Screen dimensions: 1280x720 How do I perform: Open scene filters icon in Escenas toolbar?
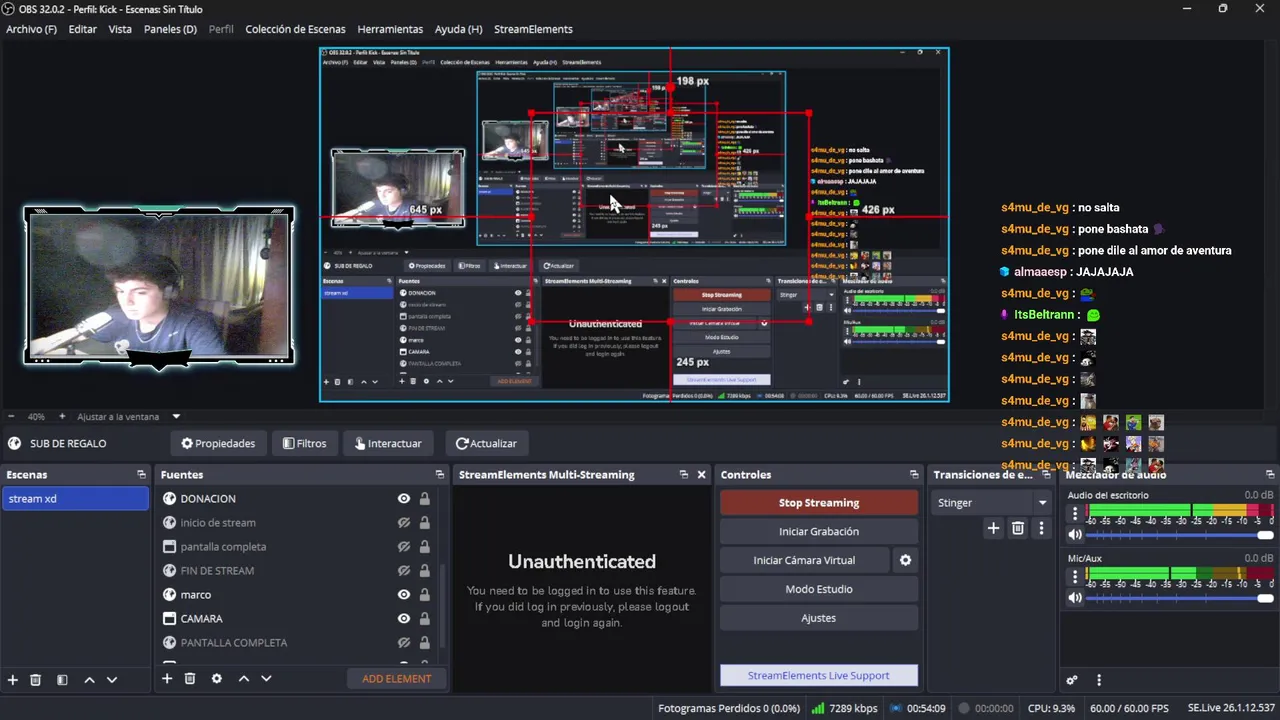tap(62, 679)
